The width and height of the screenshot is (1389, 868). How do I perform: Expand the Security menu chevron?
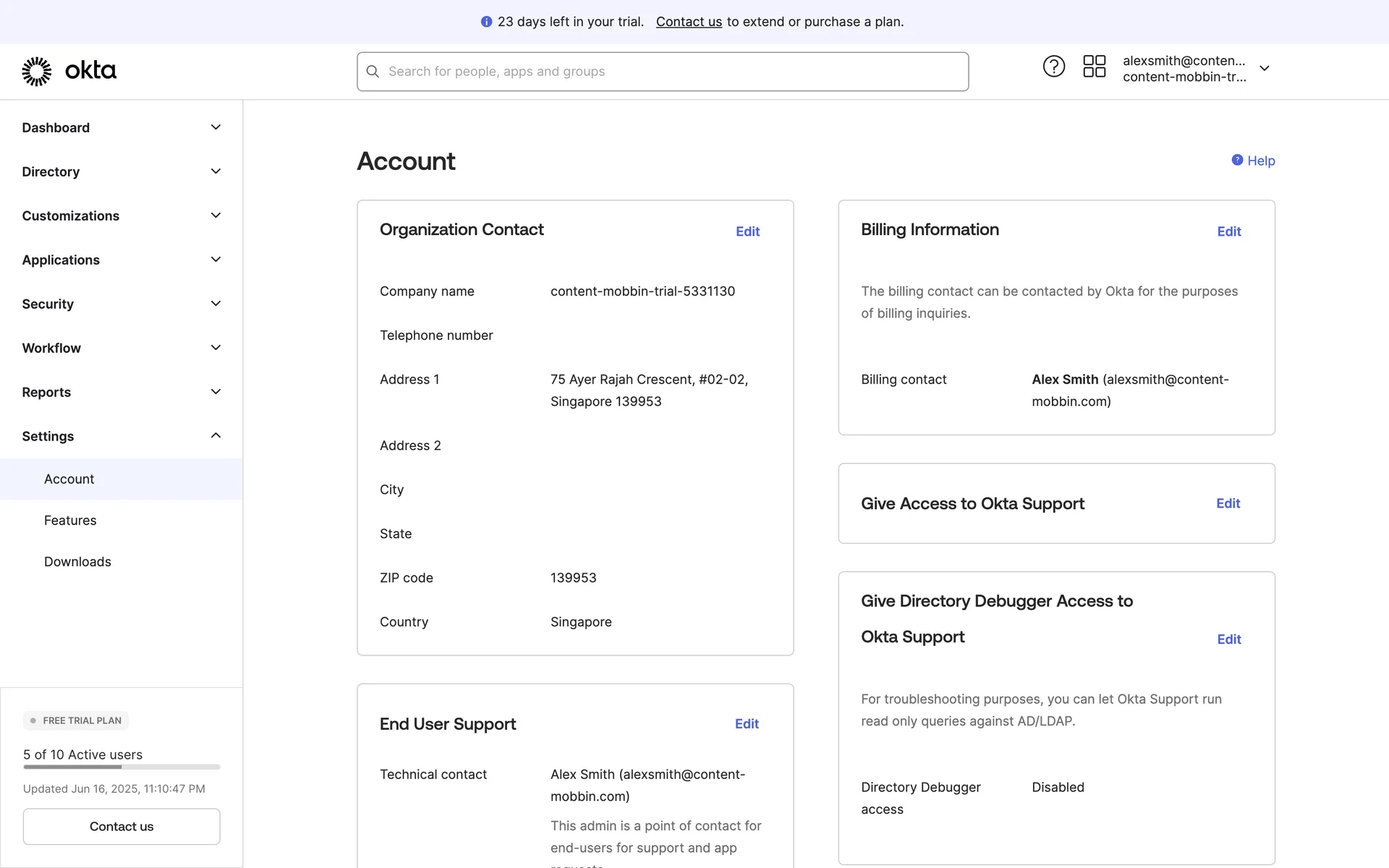(216, 304)
